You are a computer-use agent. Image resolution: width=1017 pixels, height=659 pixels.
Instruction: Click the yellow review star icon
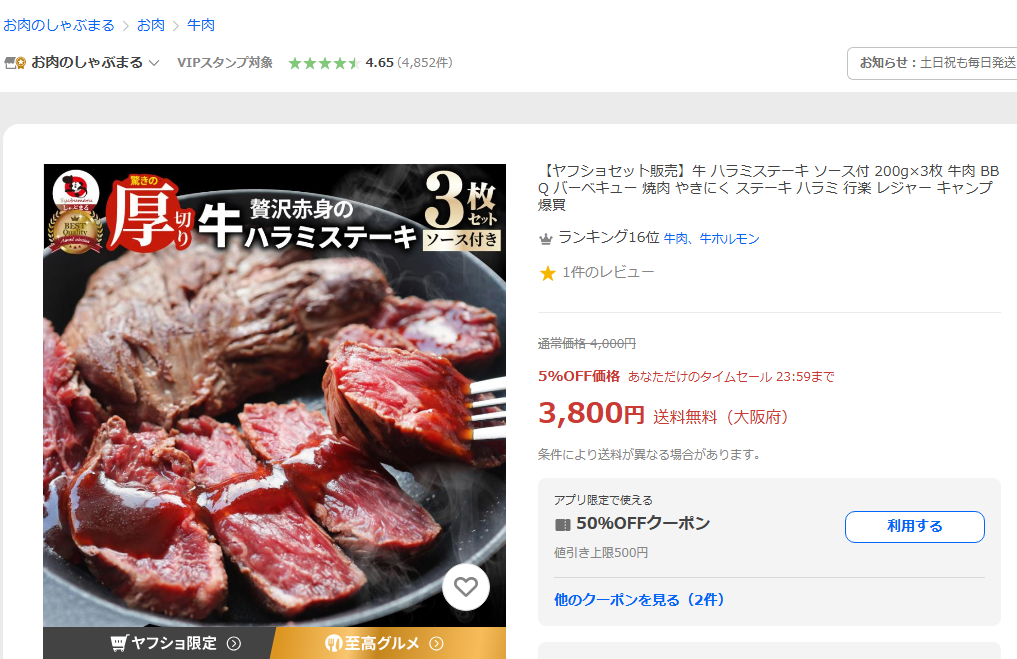547,273
